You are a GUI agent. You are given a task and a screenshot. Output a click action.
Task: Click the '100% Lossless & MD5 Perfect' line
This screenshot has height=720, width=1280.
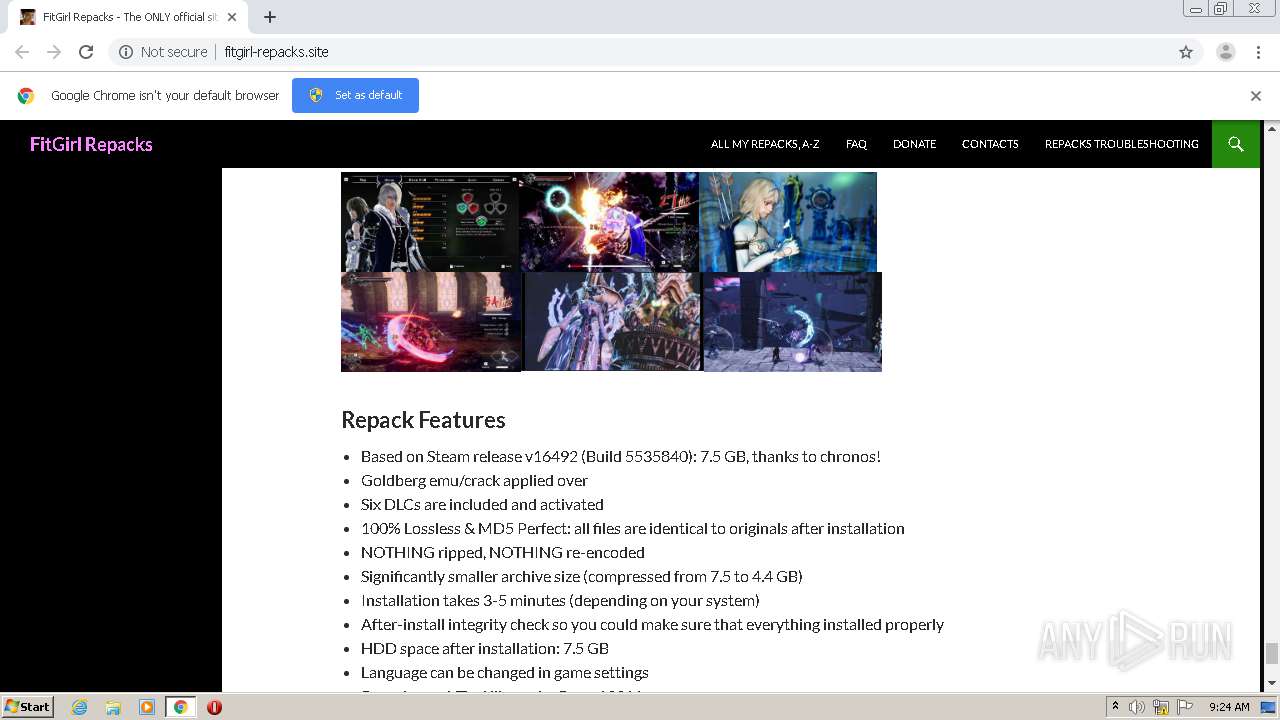pyautogui.click(x=633, y=529)
